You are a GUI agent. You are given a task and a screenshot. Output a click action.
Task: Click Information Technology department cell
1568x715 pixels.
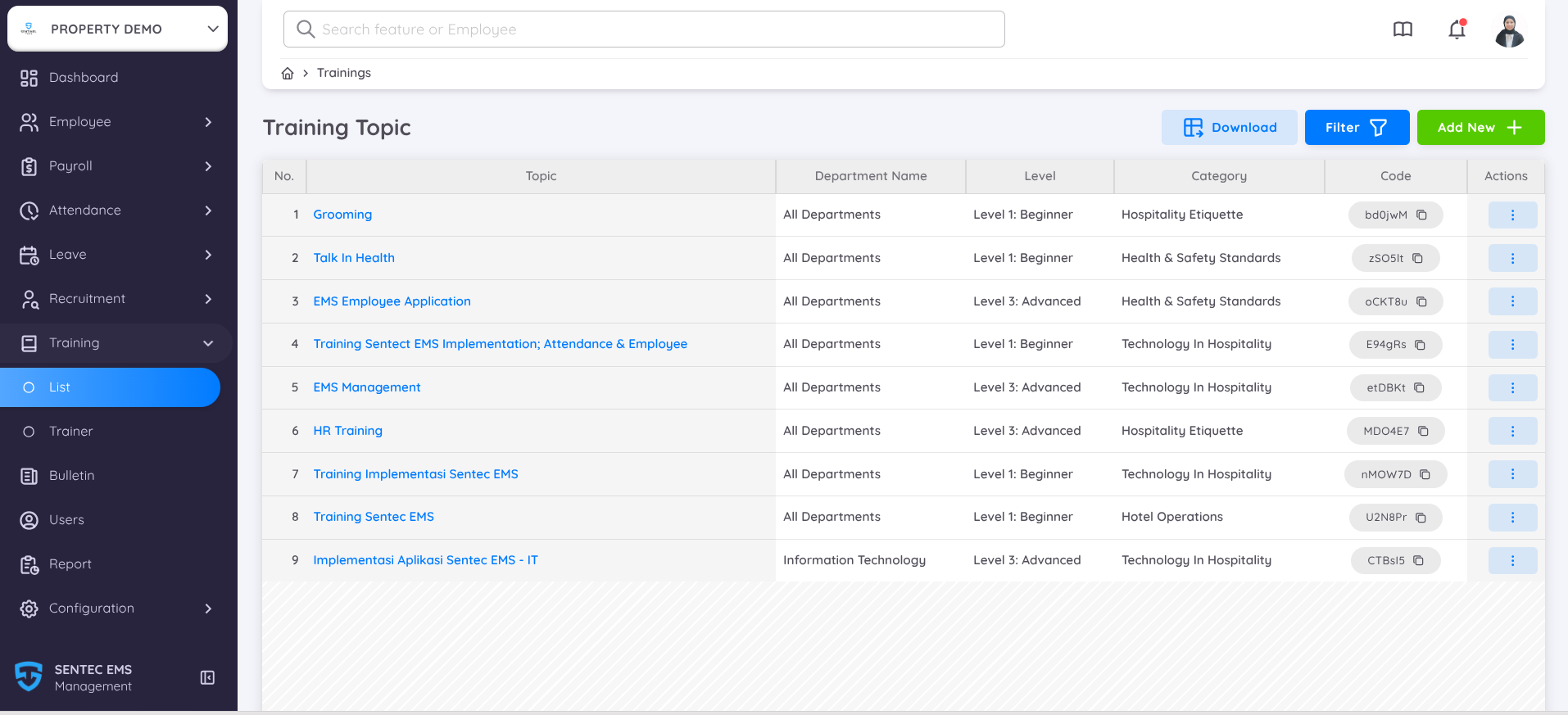point(854,560)
